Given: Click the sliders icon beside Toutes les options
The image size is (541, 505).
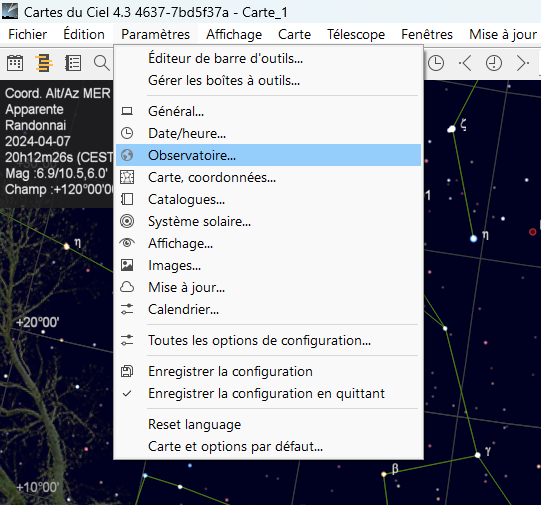Looking at the screenshot, I should coord(127,340).
